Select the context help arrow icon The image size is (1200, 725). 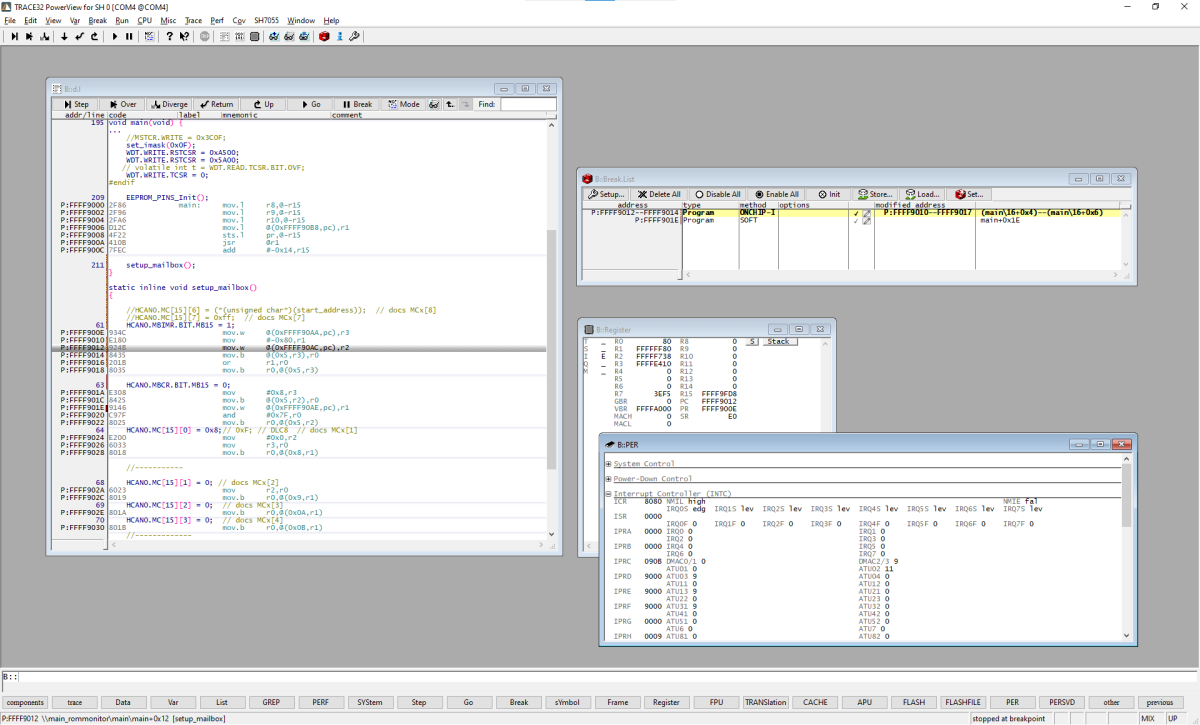coord(185,36)
